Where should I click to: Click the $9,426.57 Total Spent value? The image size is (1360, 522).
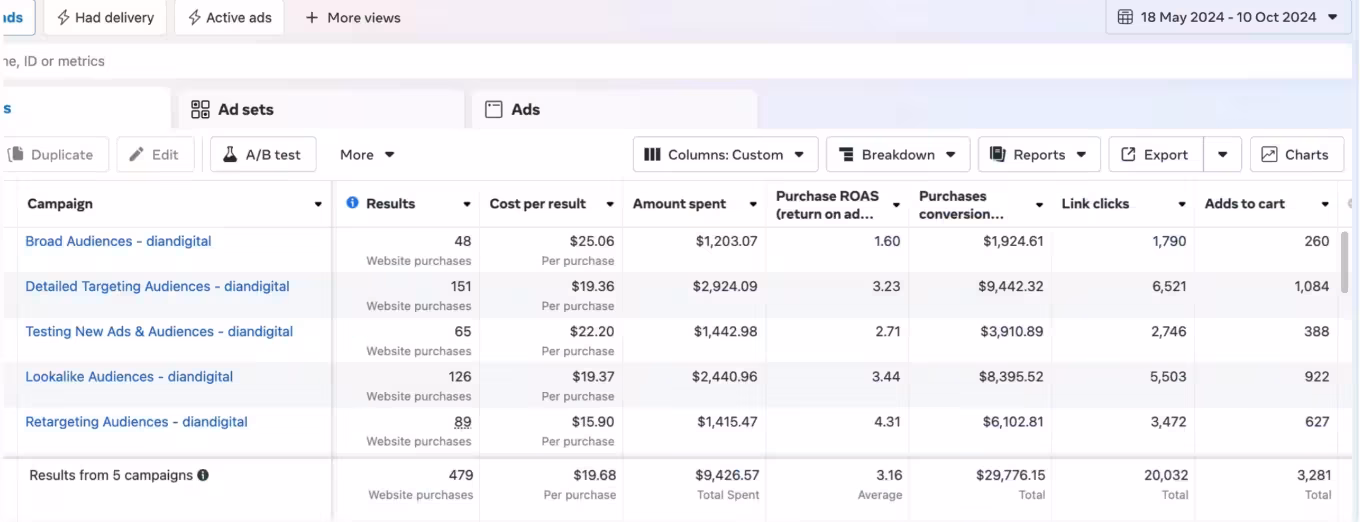(x=727, y=475)
